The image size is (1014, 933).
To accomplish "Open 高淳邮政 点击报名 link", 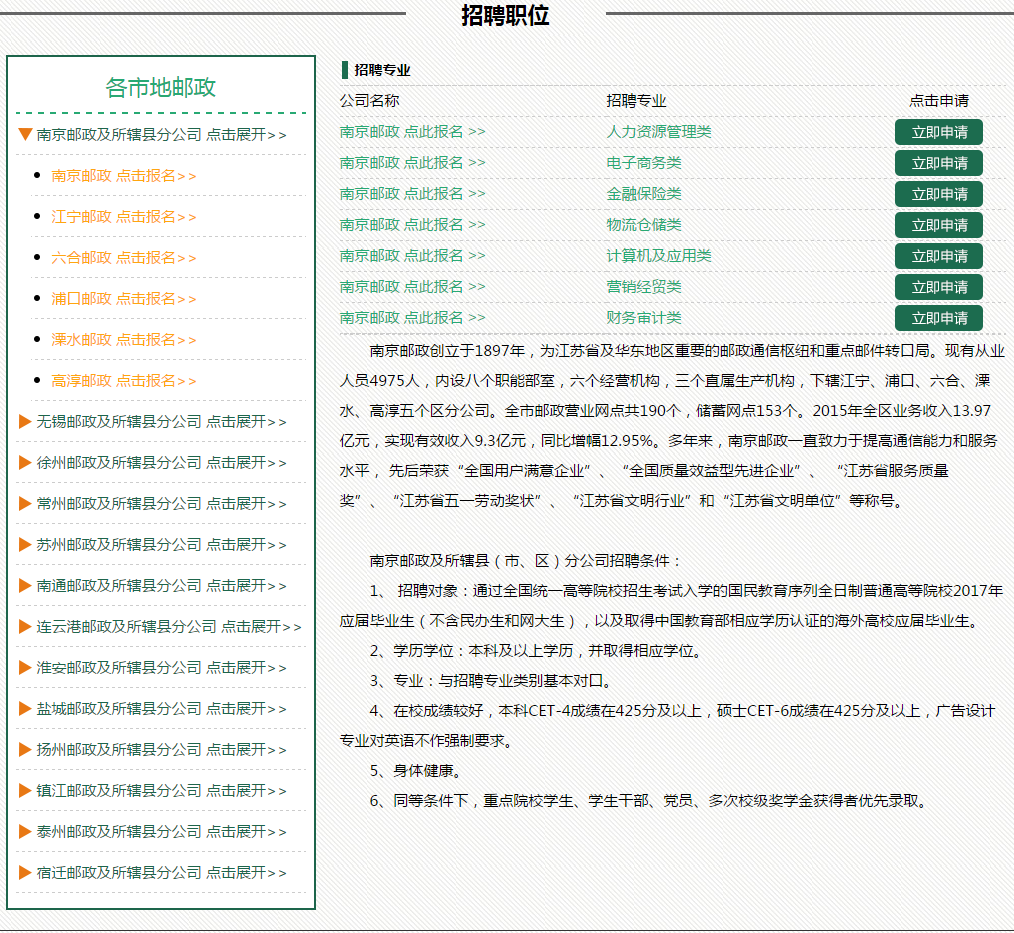I will [124, 381].
